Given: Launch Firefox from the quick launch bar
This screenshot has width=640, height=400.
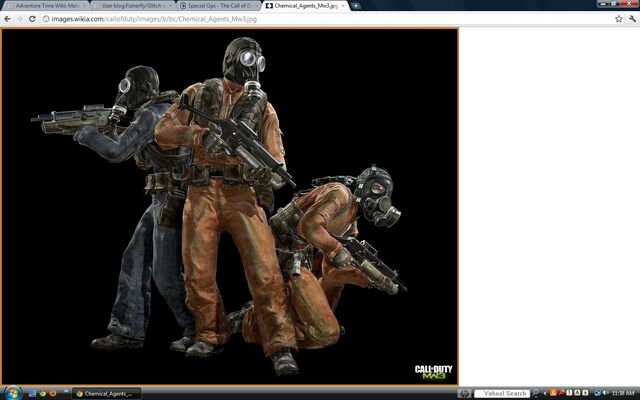Looking at the screenshot, I should pos(53,393).
